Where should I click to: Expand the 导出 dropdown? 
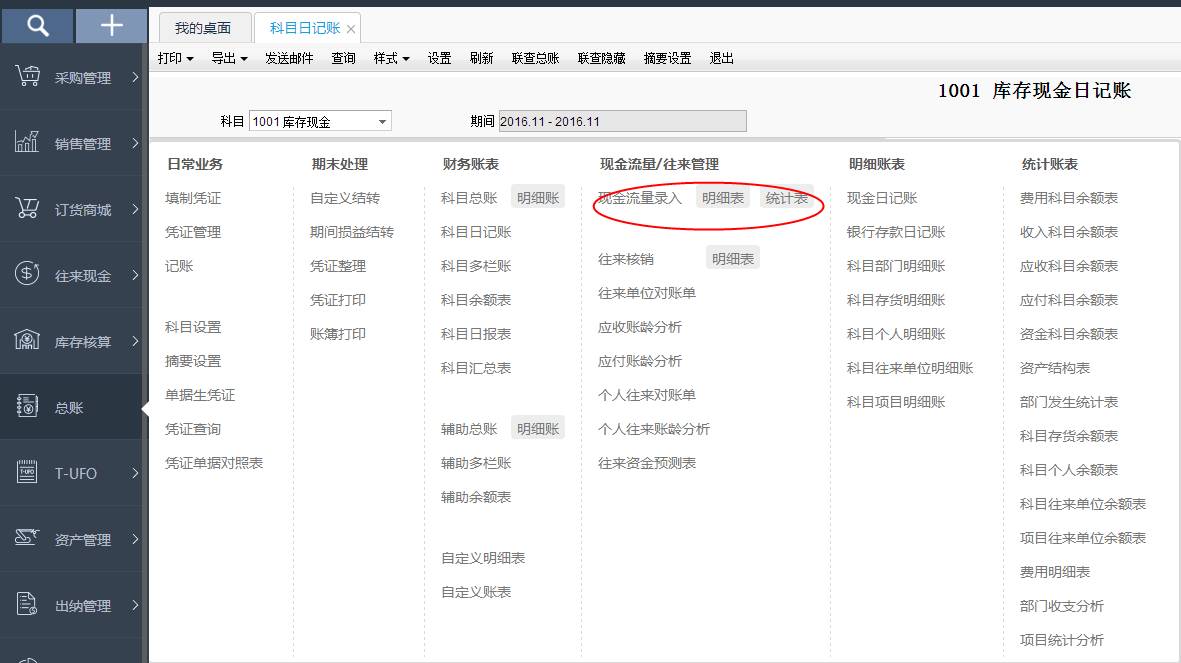229,58
